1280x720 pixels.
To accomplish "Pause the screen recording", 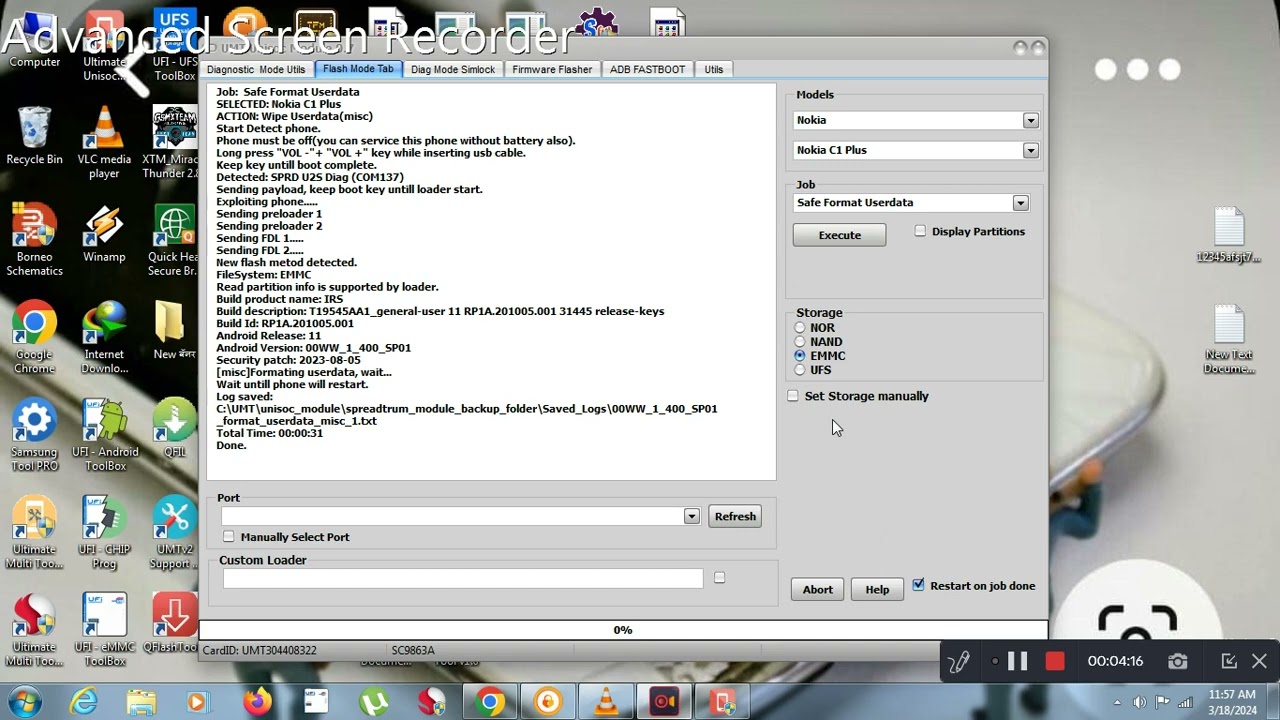I will click(1017, 661).
